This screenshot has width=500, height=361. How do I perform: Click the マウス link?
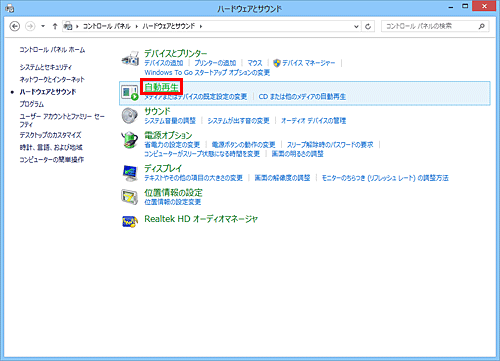coord(255,63)
